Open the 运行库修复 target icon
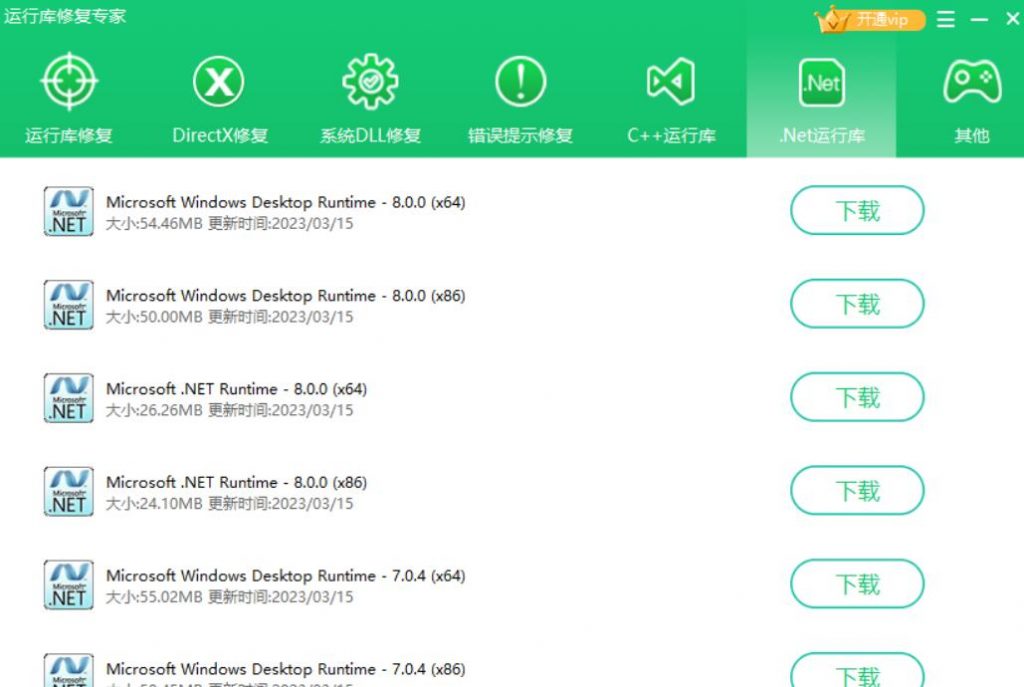1024x687 pixels. coord(69,82)
